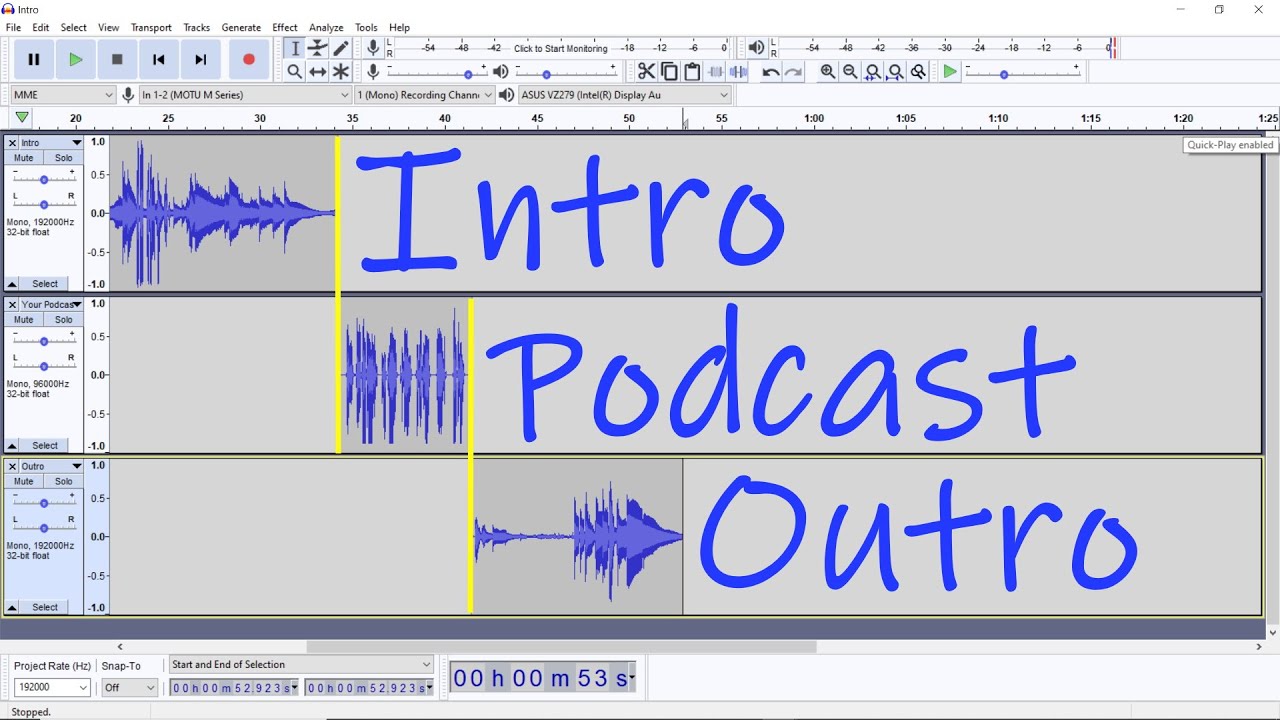This screenshot has width=1280, height=720.
Task: Zoom Out on the timeline
Action: coord(850,71)
